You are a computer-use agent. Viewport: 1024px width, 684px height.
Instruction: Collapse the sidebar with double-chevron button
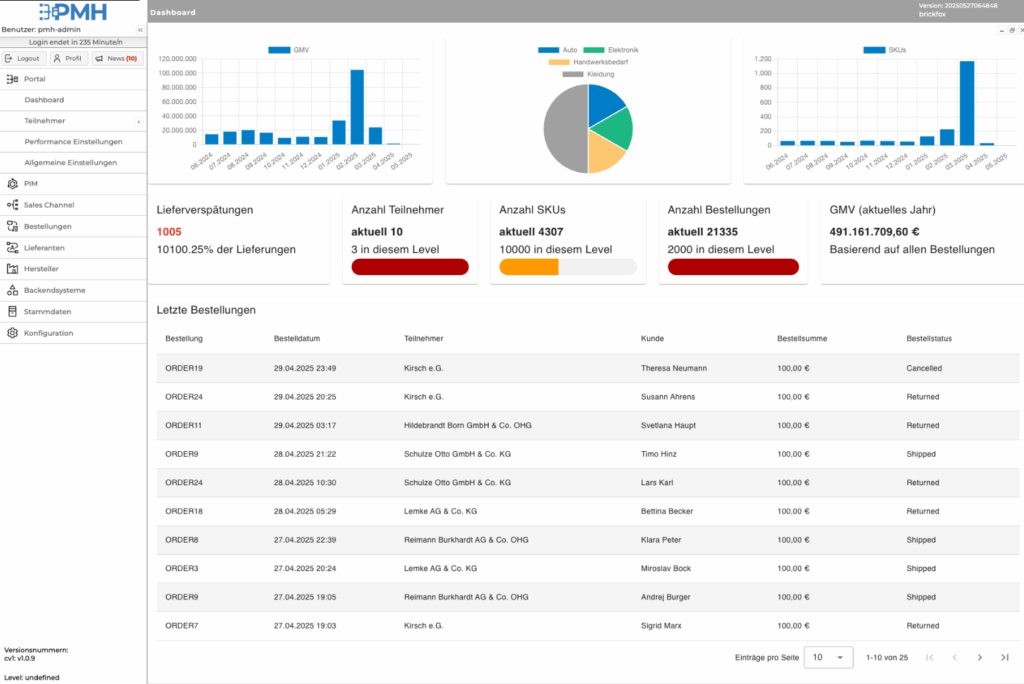pyautogui.click(x=140, y=30)
